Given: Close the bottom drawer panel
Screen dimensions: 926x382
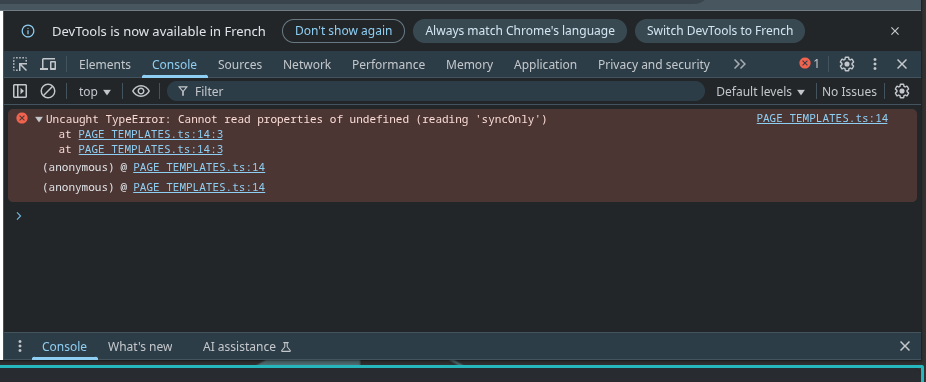Looking at the screenshot, I should [x=904, y=346].
